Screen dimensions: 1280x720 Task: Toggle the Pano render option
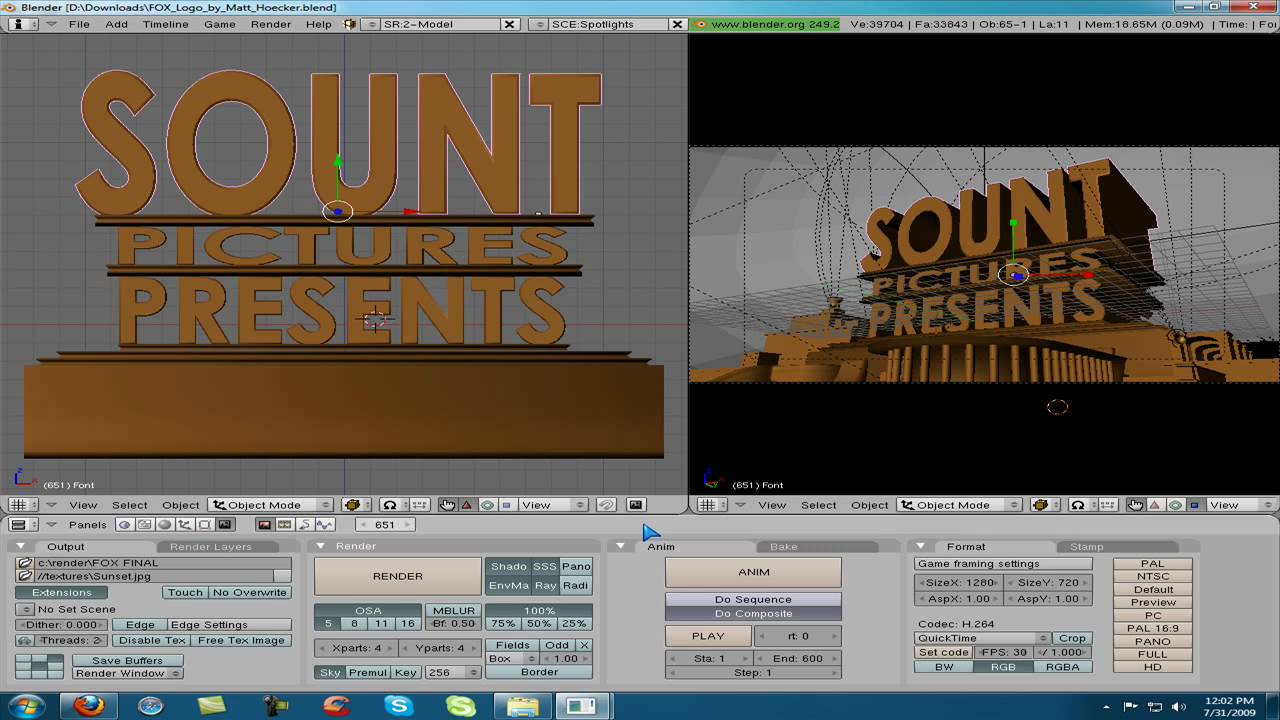pyautogui.click(x=576, y=566)
